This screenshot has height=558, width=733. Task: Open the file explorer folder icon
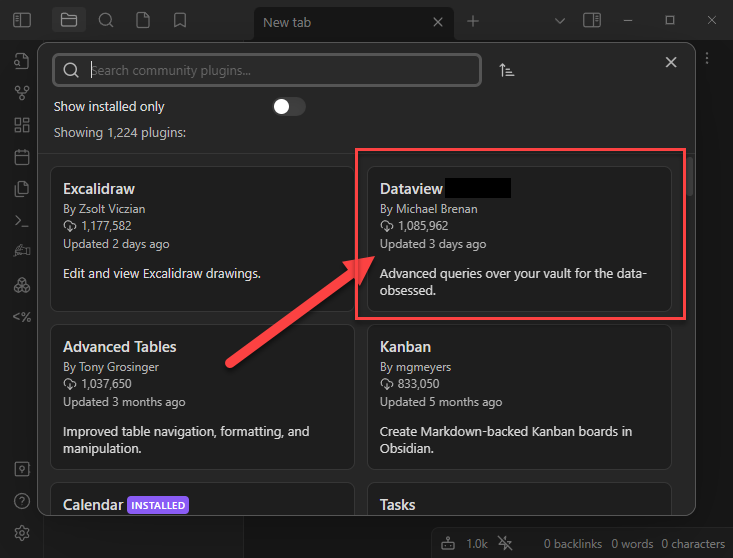[69, 21]
